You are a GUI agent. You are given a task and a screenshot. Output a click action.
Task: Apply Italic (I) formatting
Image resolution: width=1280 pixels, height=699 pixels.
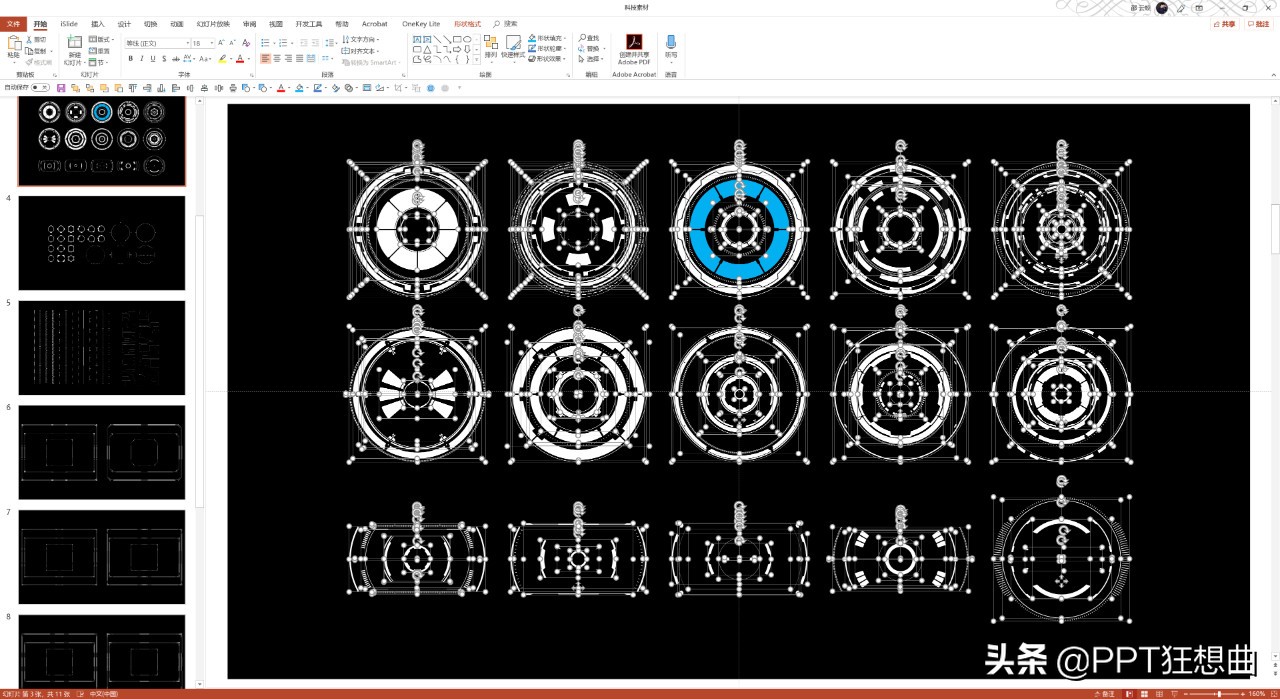coord(142,59)
